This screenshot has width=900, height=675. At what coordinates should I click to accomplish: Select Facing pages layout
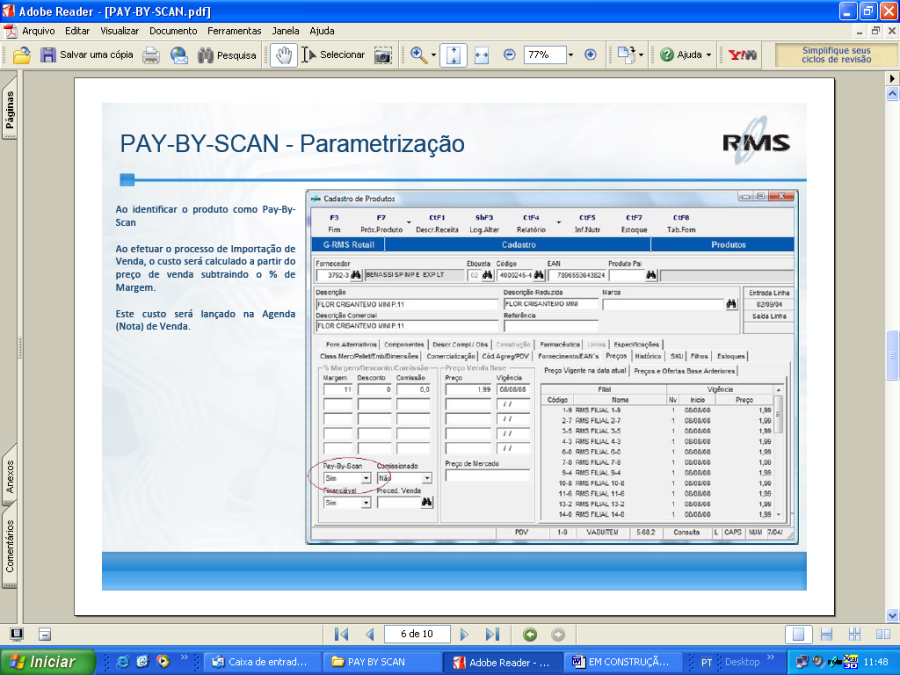(x=883, y=634)
